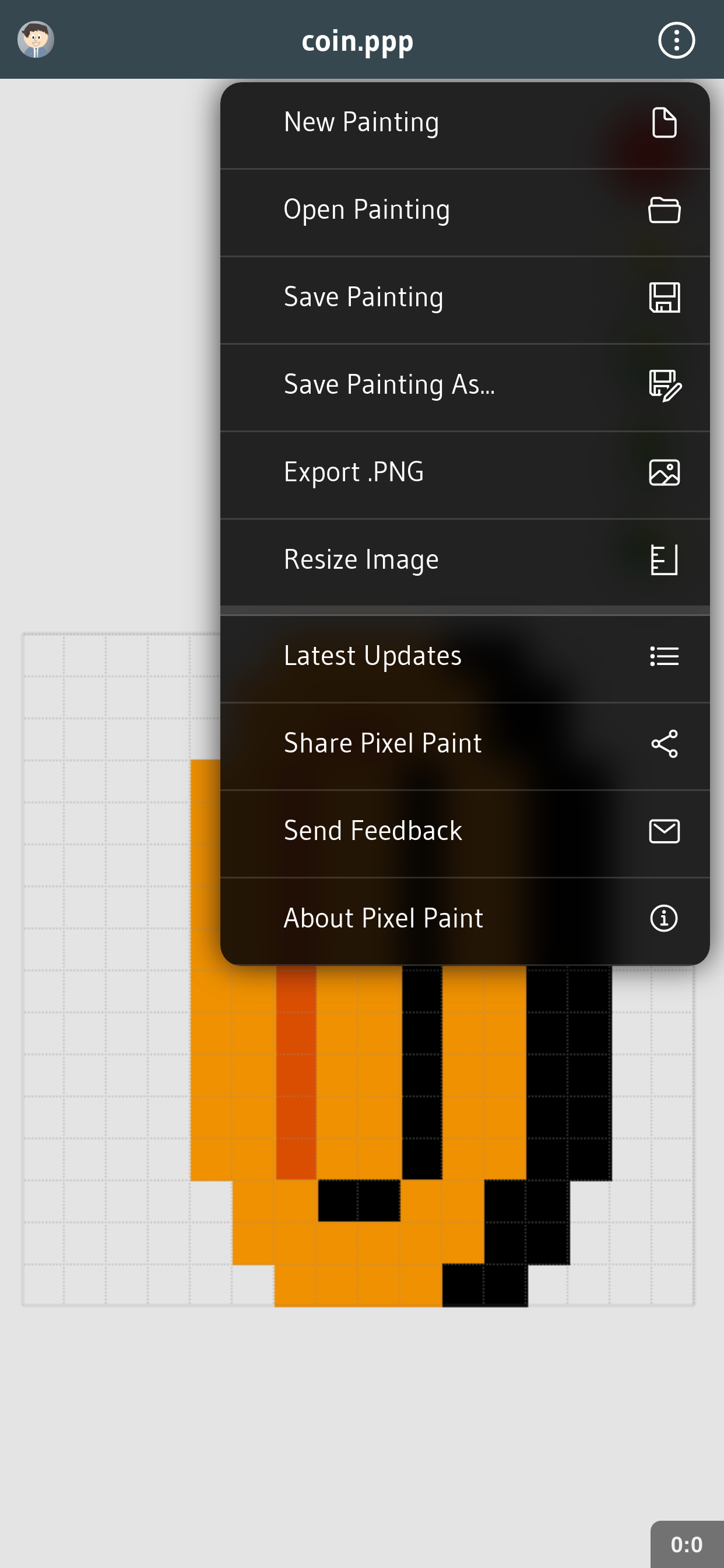Click the three-dot menu icon
The image size is (724, 1568).
[x=676, y=41]
